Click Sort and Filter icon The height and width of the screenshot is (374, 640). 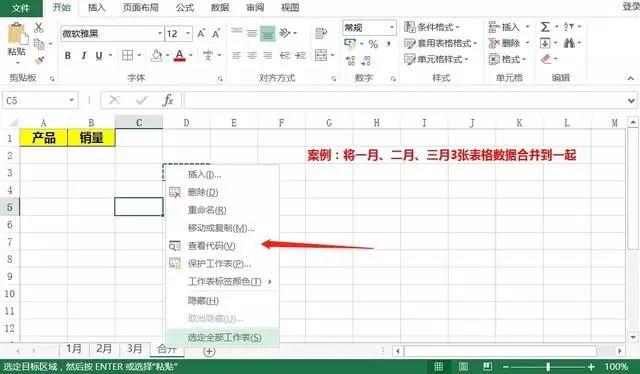click(569, 27)
